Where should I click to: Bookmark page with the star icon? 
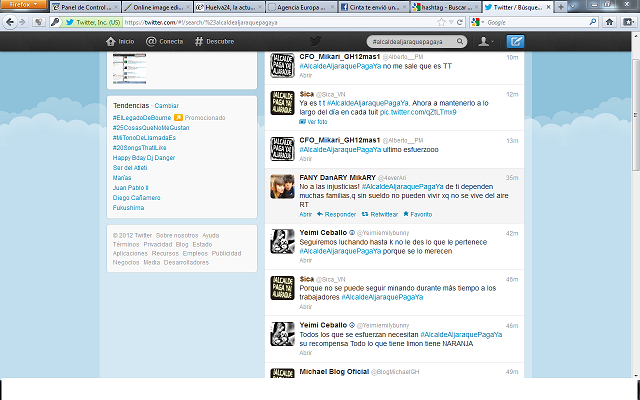pos(441,22)
